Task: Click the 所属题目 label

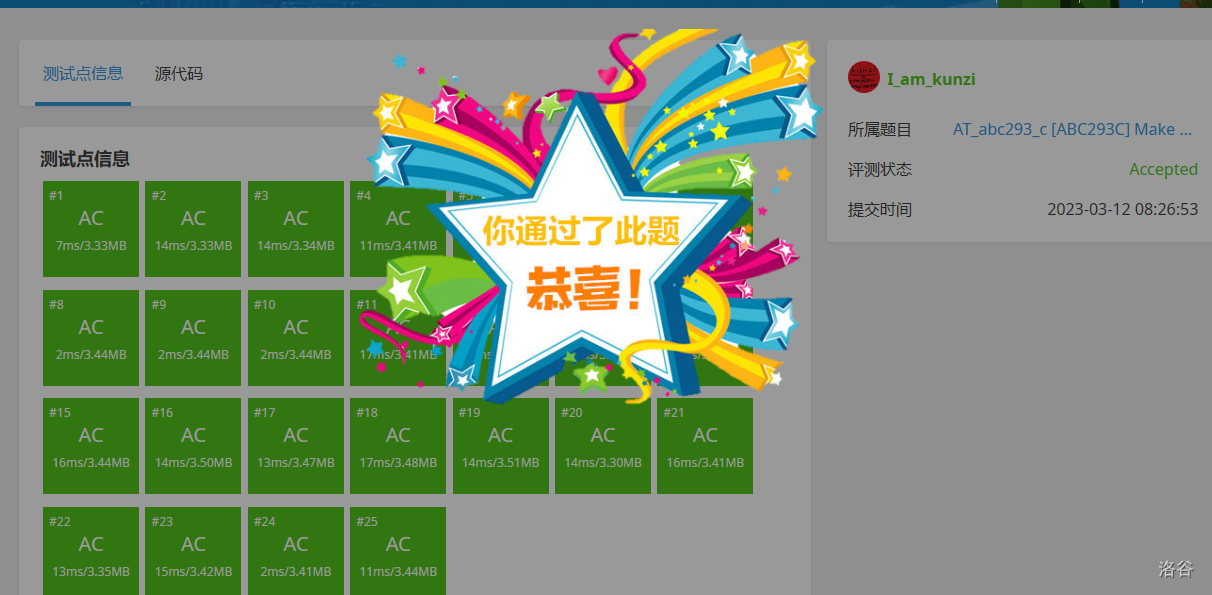Action: [880, 129]
